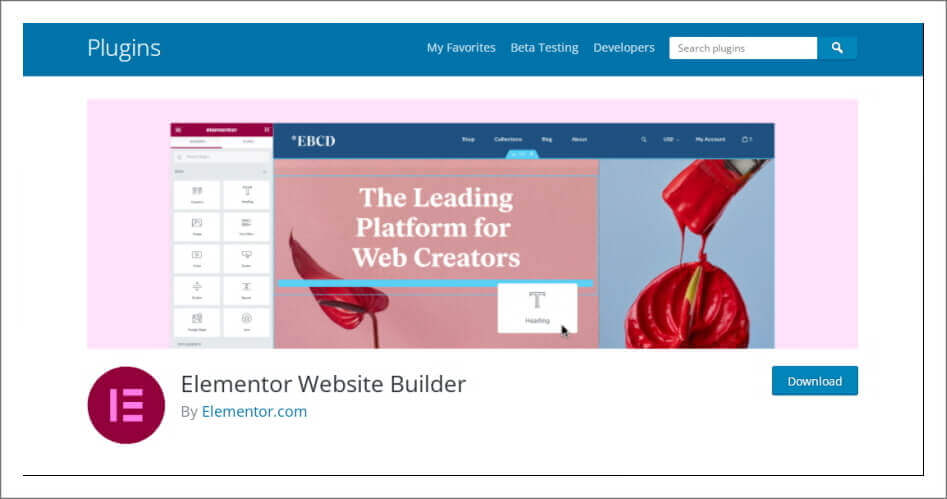Expand the USD currency dropdown

(x=671, y=140)
